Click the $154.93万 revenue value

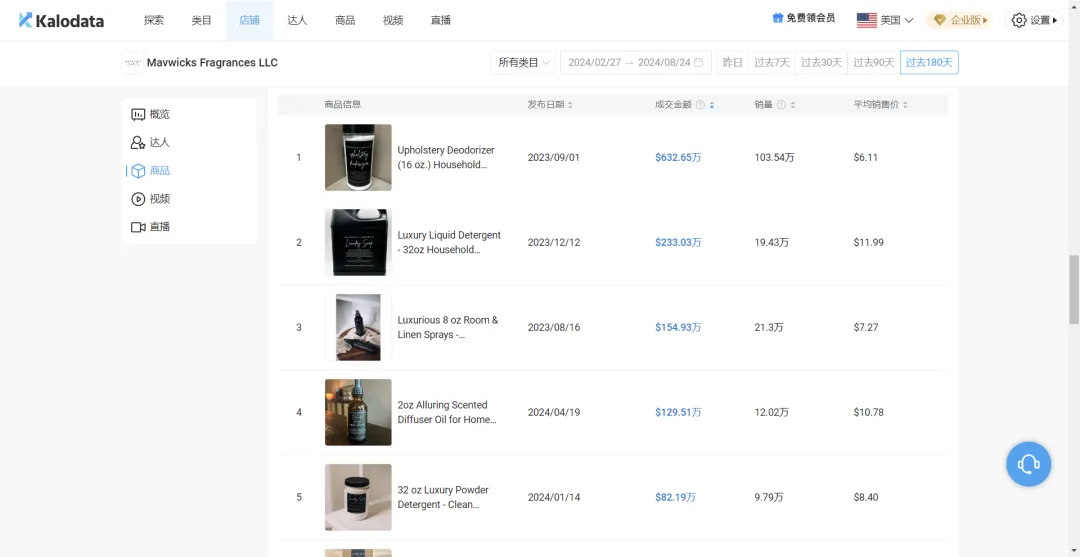pos(678,327)
